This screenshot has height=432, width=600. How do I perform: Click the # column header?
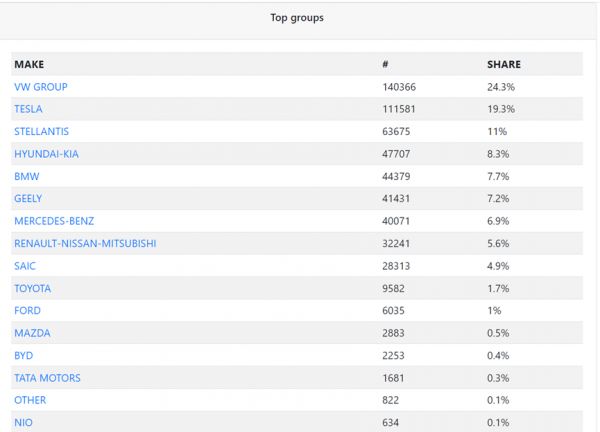[385, 64]
